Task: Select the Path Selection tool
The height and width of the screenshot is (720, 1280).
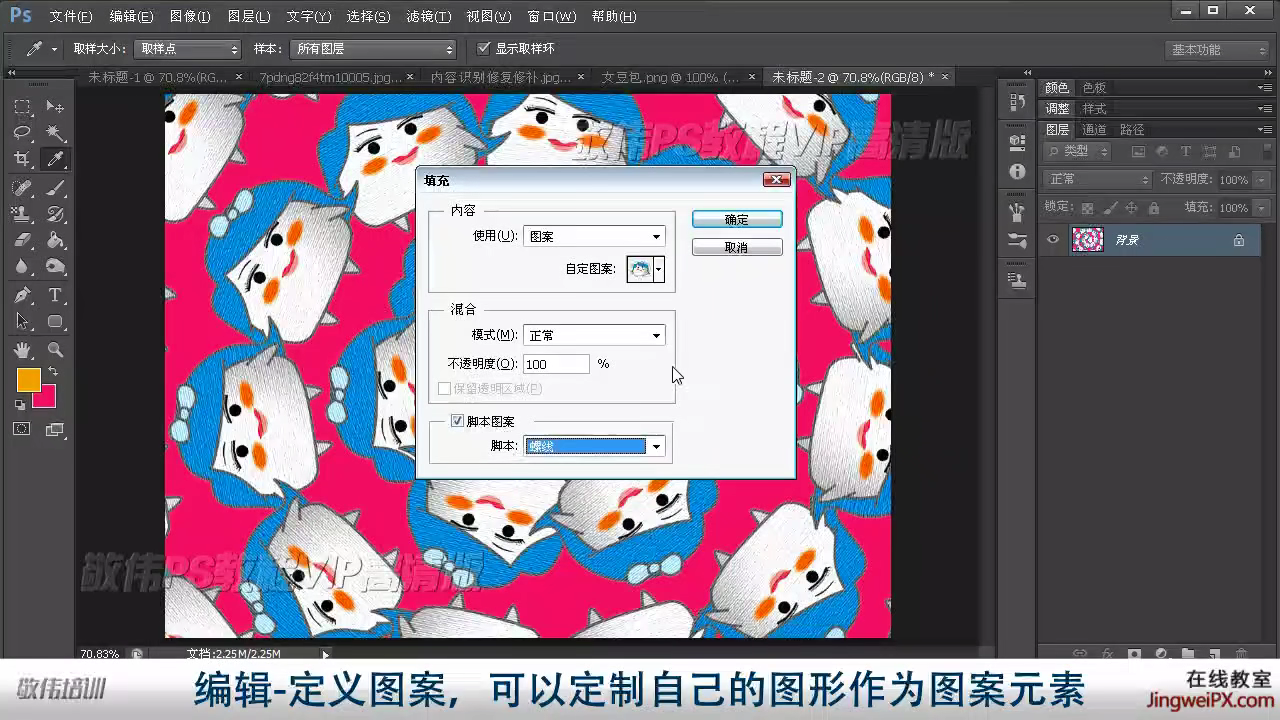Action: tap(22, 322)
